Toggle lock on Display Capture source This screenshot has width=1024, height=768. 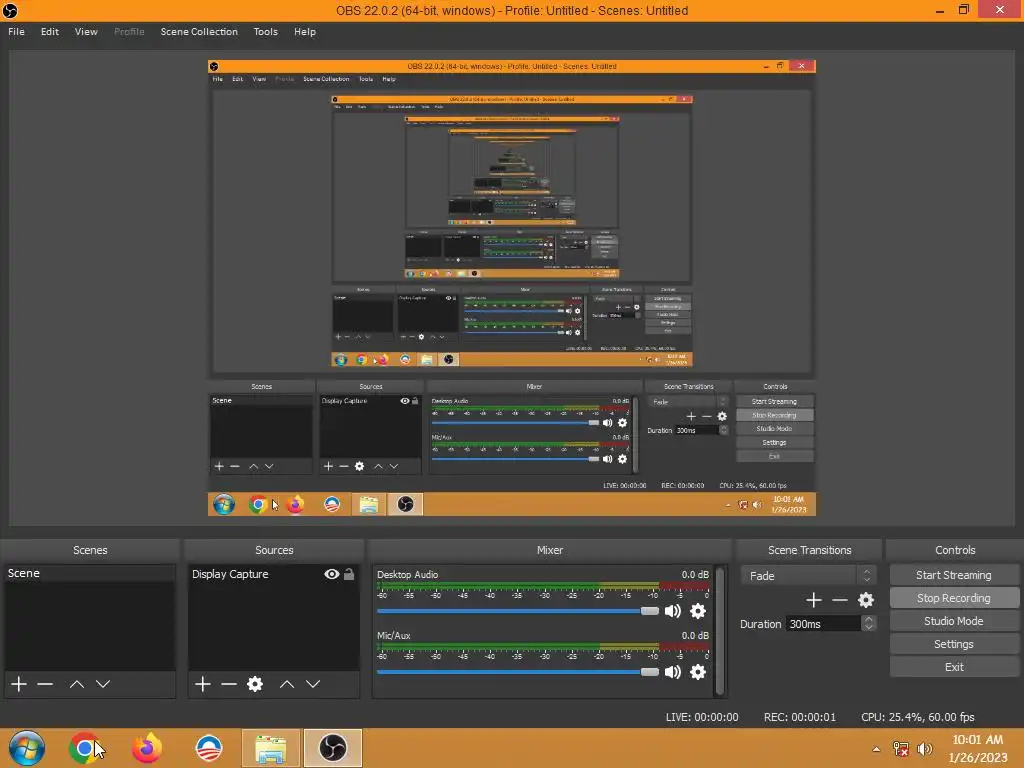coord(349,574)
